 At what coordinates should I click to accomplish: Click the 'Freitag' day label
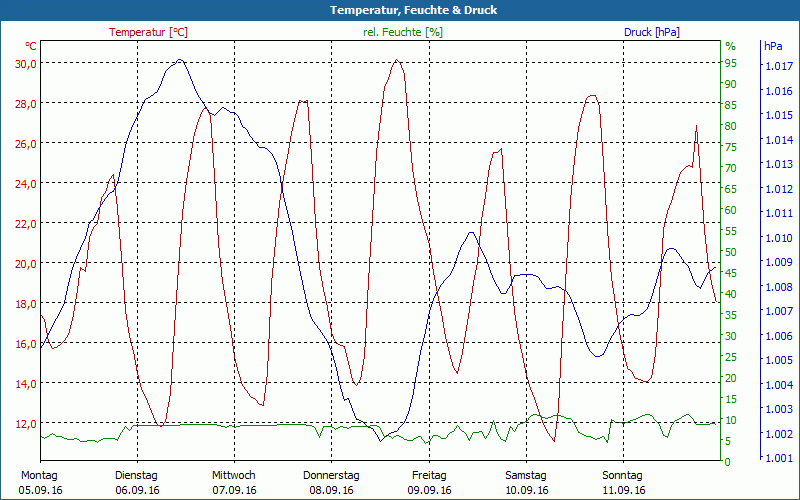pos(429,475)
